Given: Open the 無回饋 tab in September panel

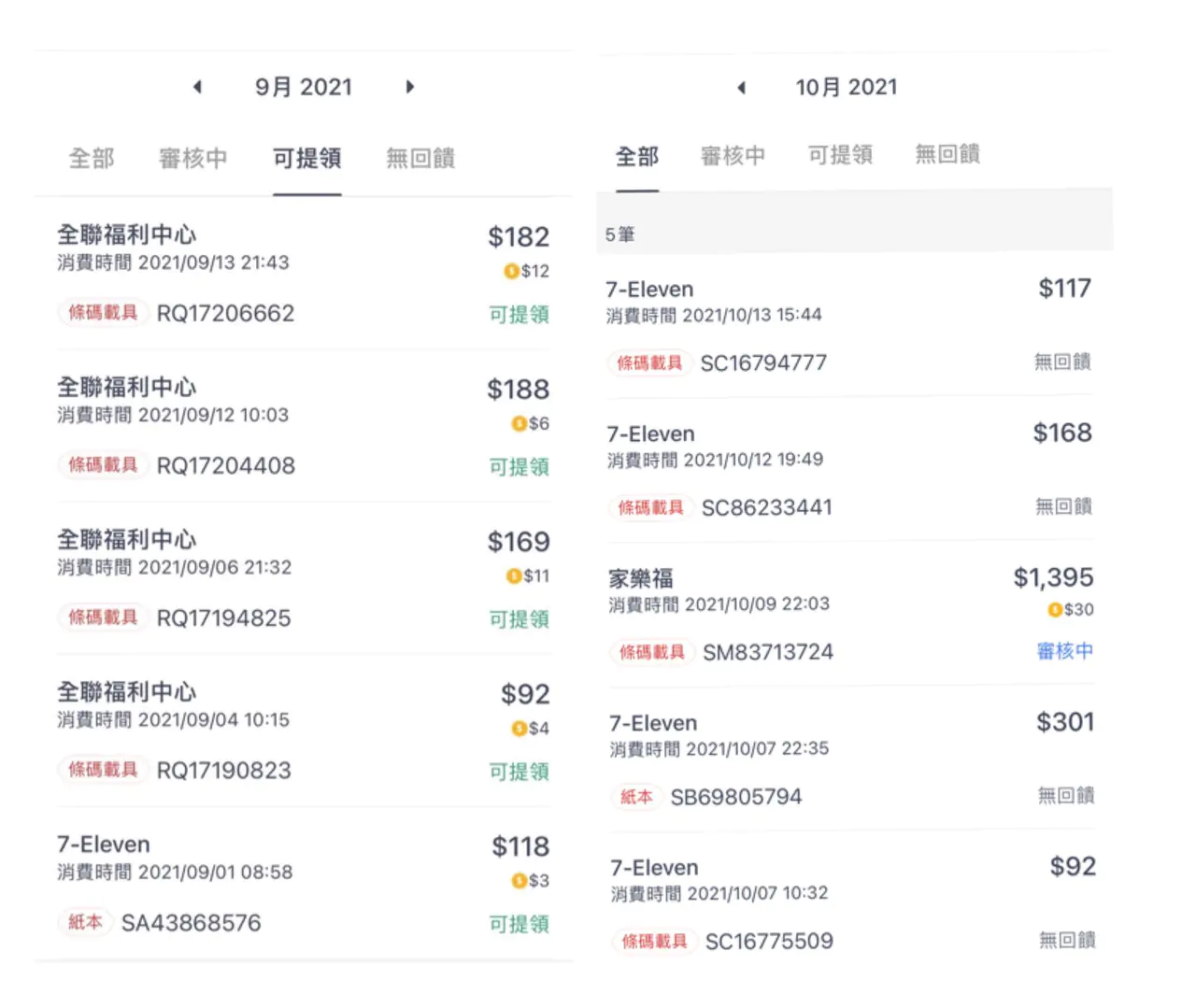Looking at the screenshot, I should (x=420, y=159).
